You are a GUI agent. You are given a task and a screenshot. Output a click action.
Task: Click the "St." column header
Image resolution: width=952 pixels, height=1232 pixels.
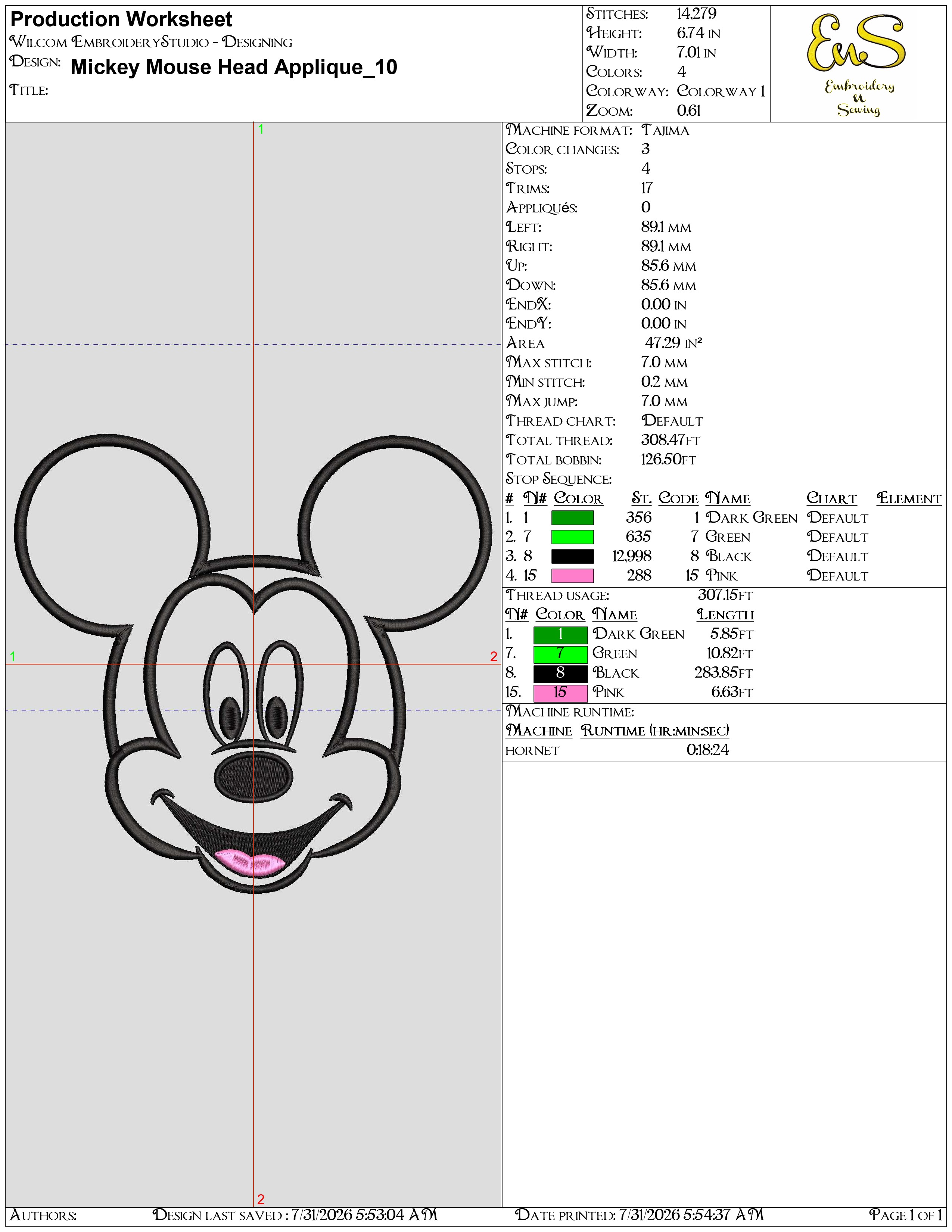[641, 499]
